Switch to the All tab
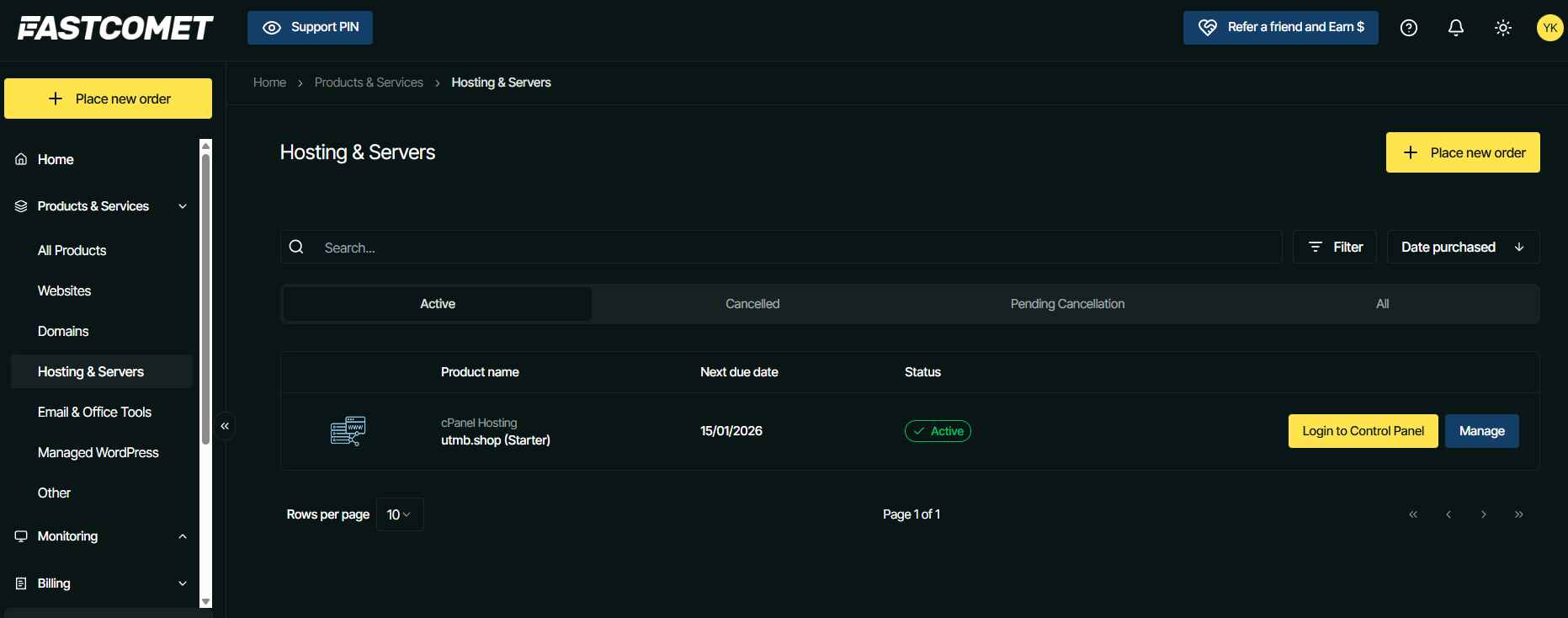The image size is (1568, 618). point(1382,304)
